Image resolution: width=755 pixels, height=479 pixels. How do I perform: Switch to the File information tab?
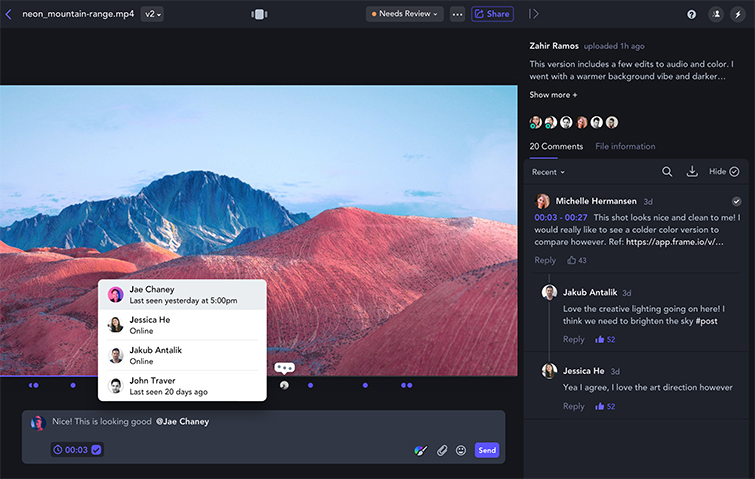click(625, 146)
